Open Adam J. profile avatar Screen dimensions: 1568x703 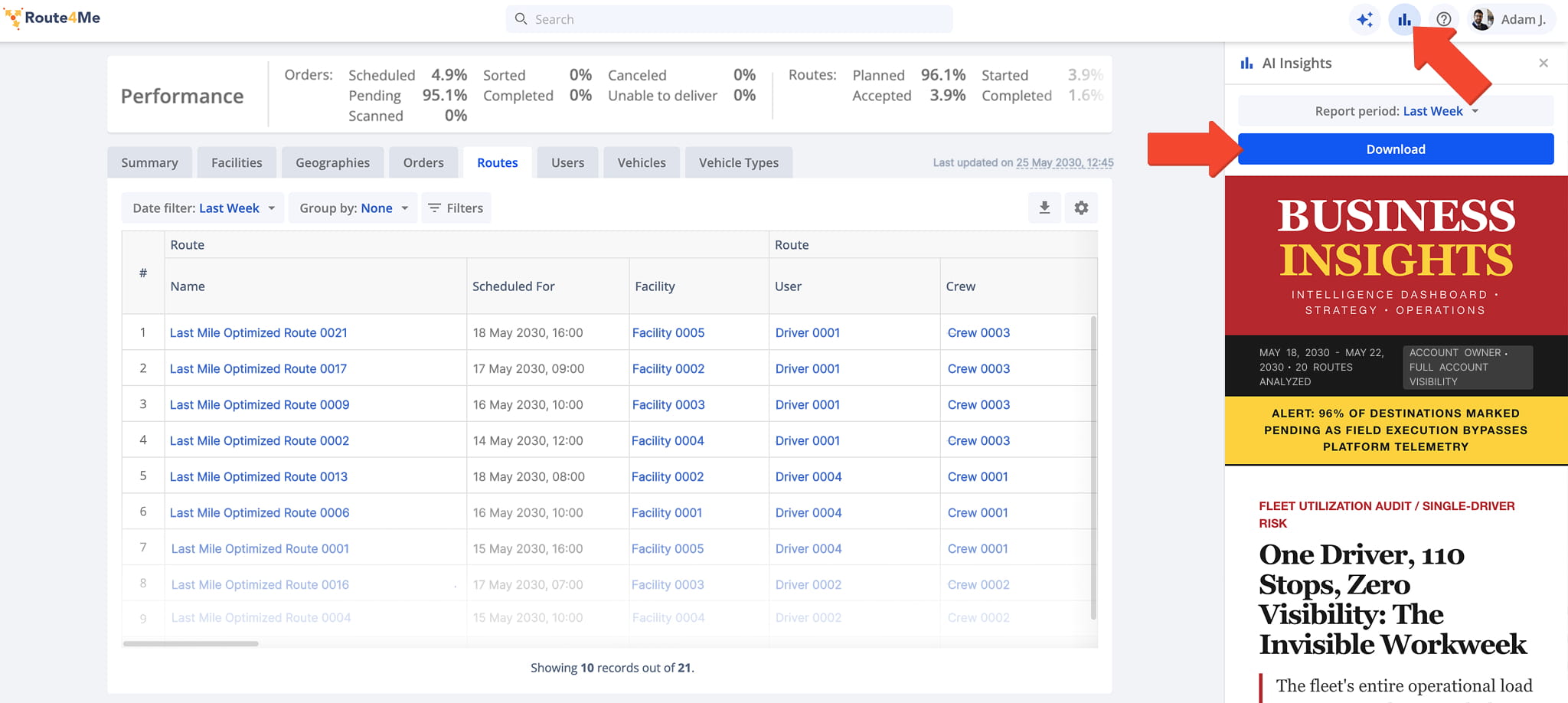tap(1482, 19)
